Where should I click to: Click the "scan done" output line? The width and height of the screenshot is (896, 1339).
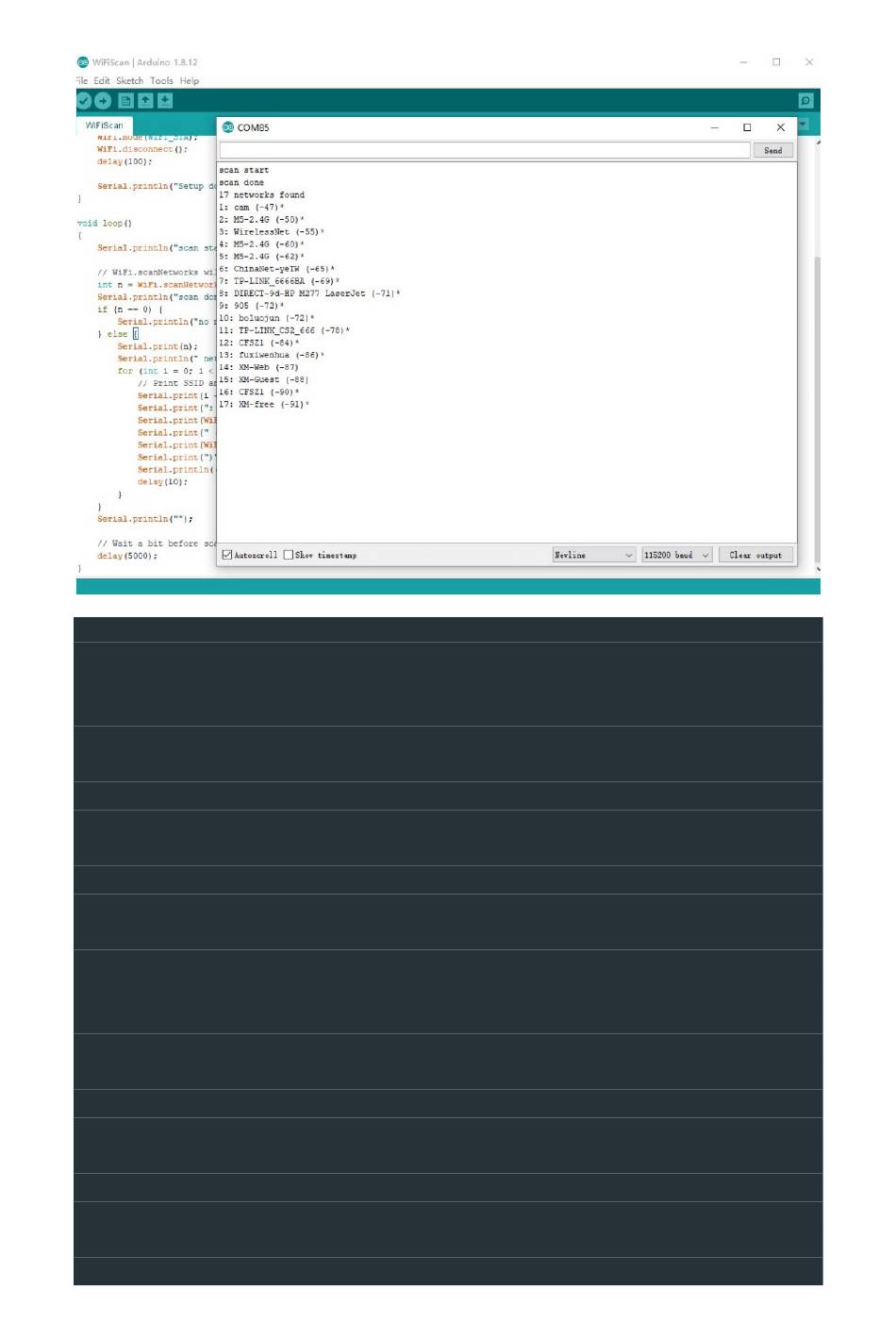241,183
